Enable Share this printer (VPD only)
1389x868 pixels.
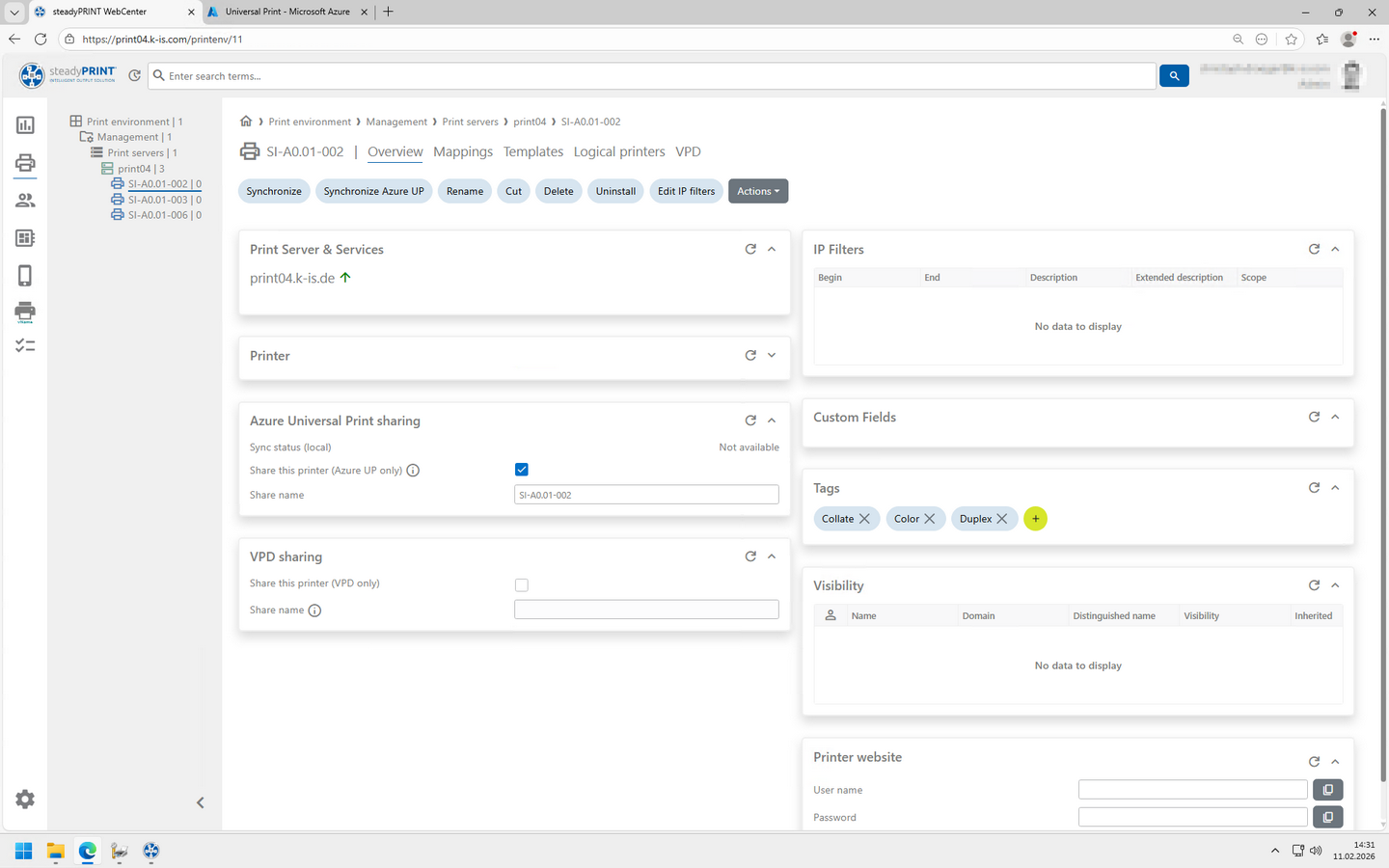pyautogui.click(x=522, y=584)
